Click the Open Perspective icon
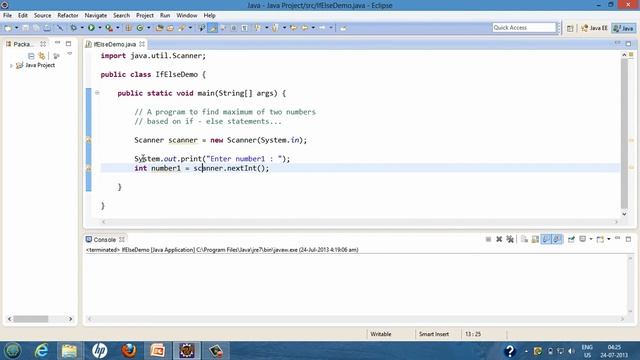 pyautogui.click(x=570, y=28)
